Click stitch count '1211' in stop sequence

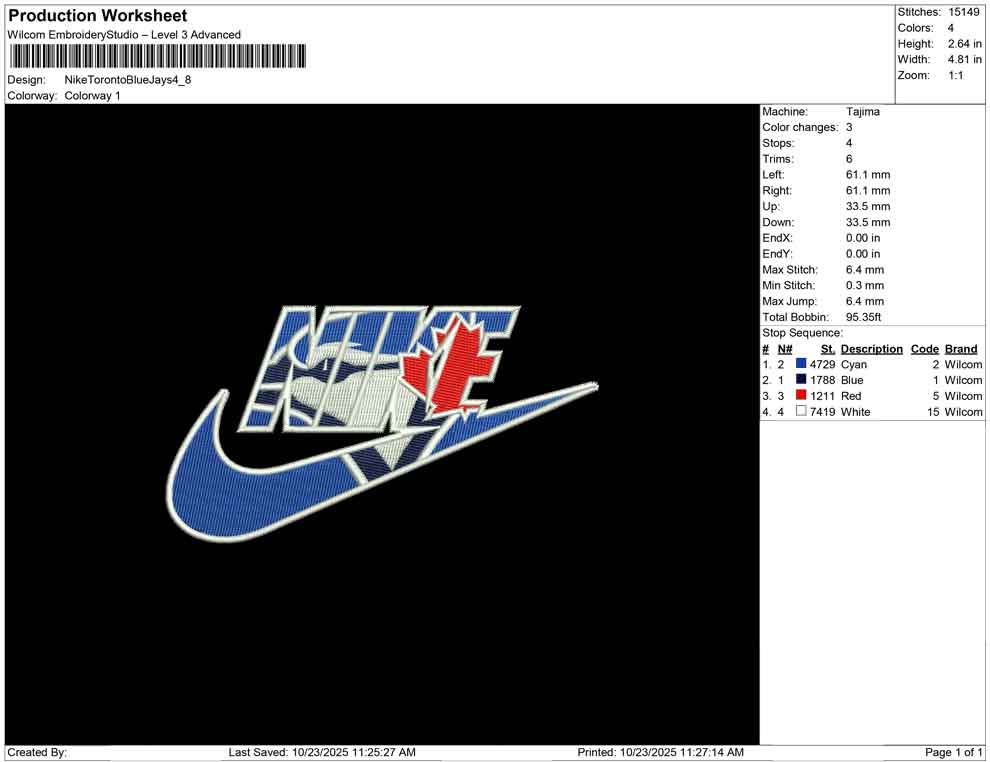(x=823, y=396)
